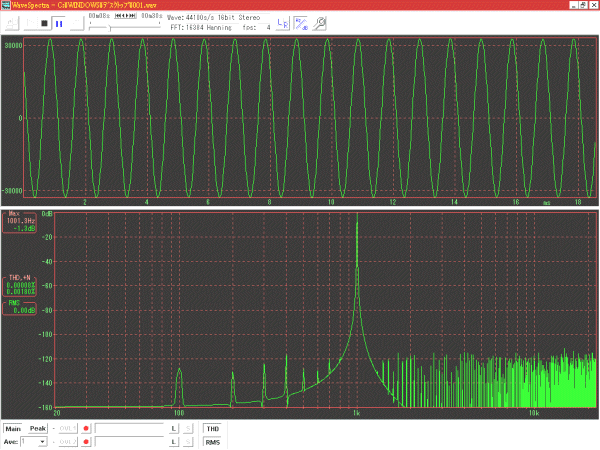
Task: Toggle the RMS measurement button
Action: tap(212, 442)
